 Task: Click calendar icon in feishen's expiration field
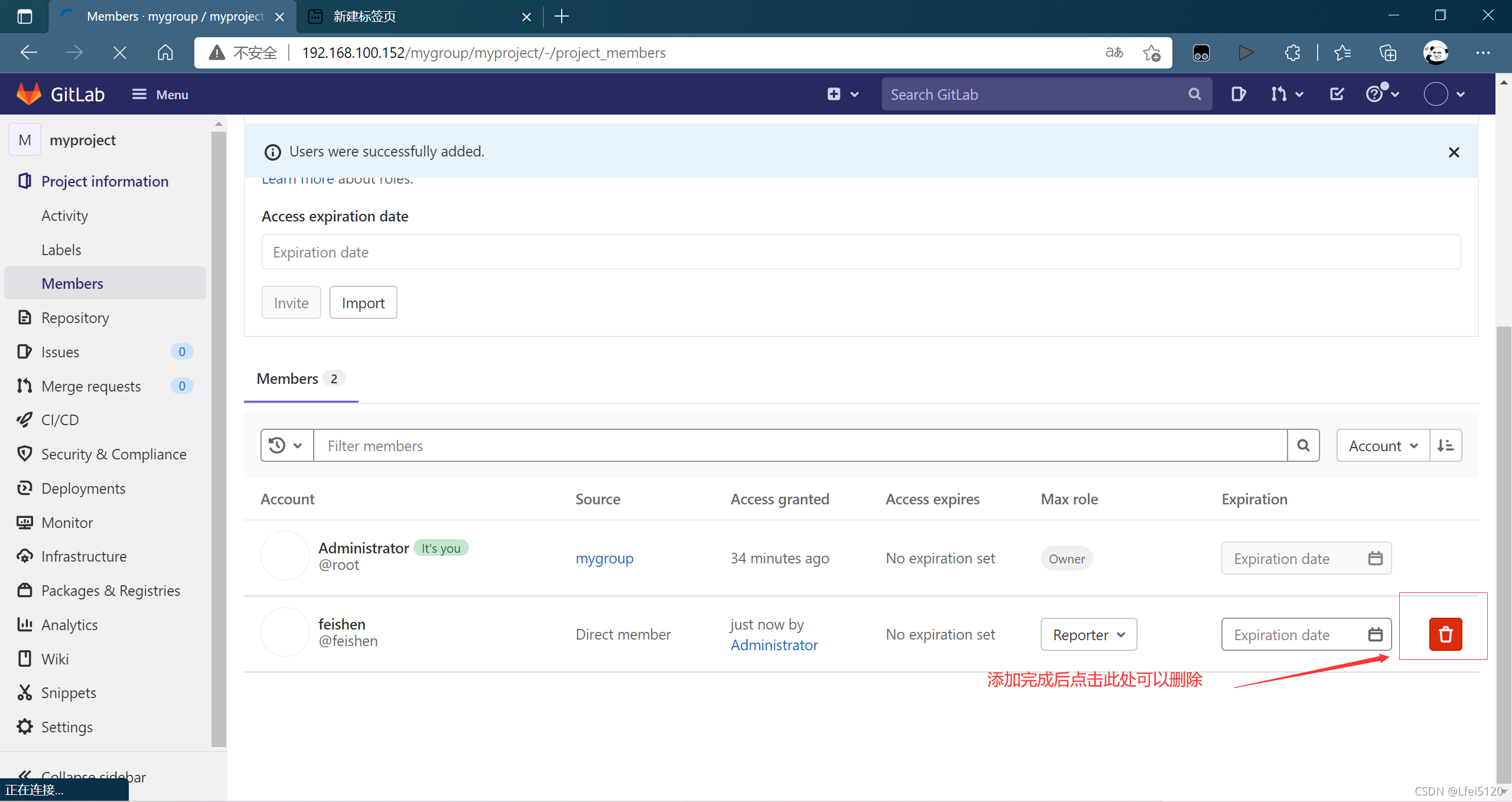1375,634
